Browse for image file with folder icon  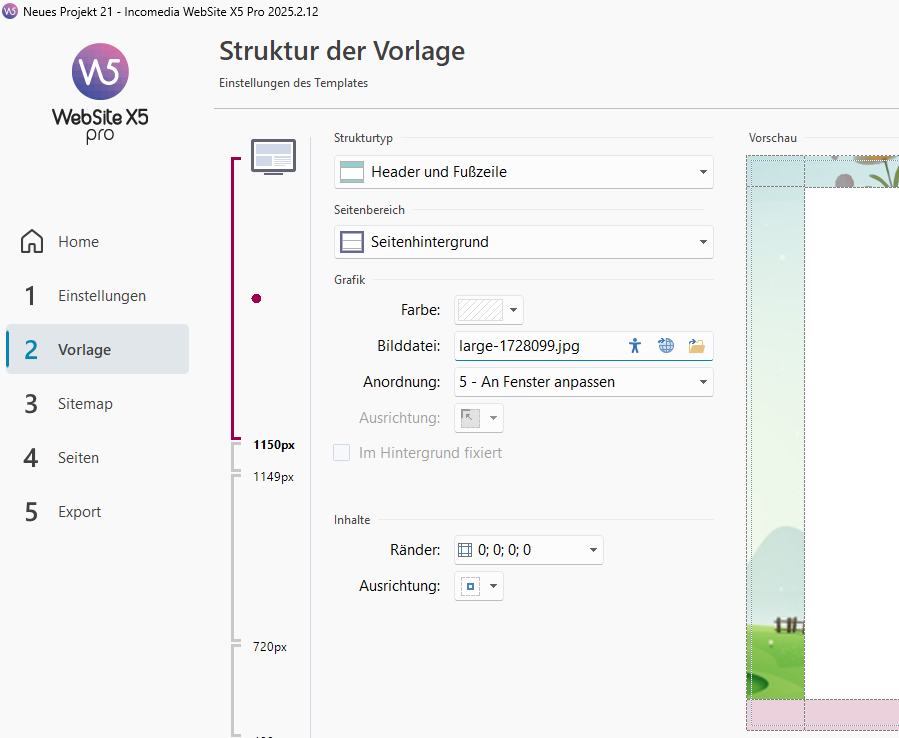[697, 346]
